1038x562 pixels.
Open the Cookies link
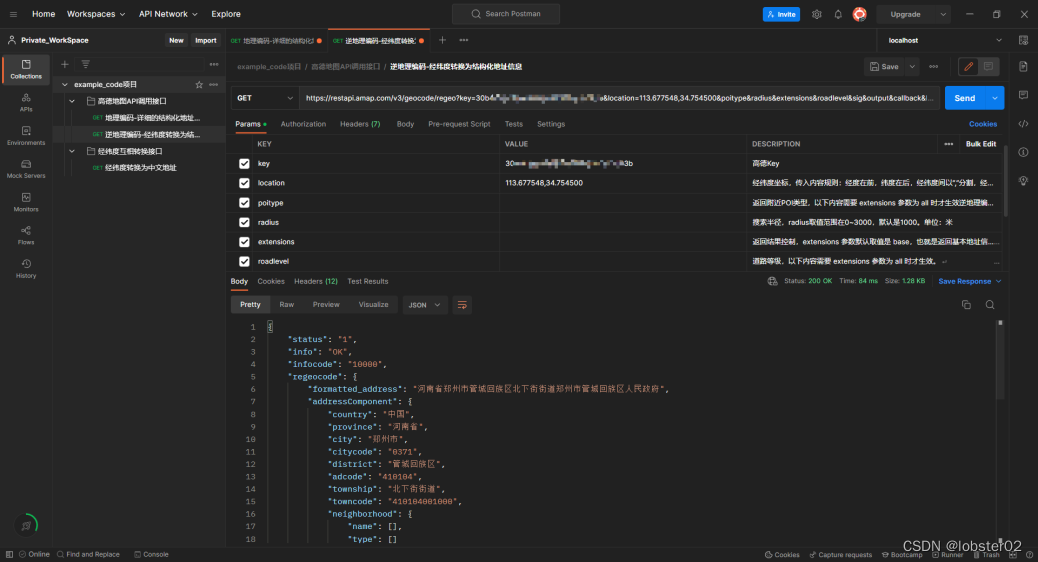click(x=982, y=124)
